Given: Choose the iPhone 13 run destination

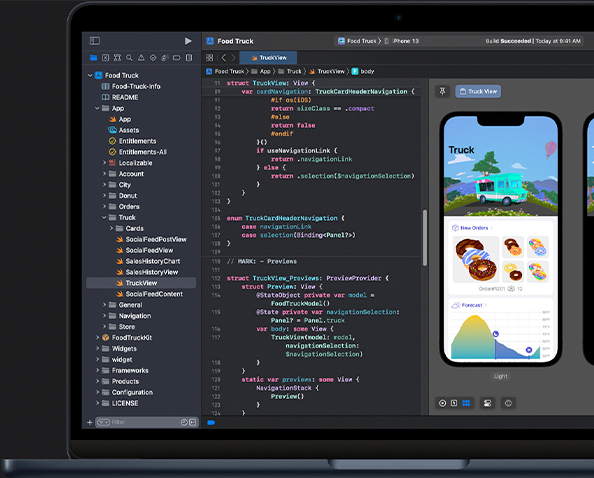Looking at the screenshot, I should (402, 41).
